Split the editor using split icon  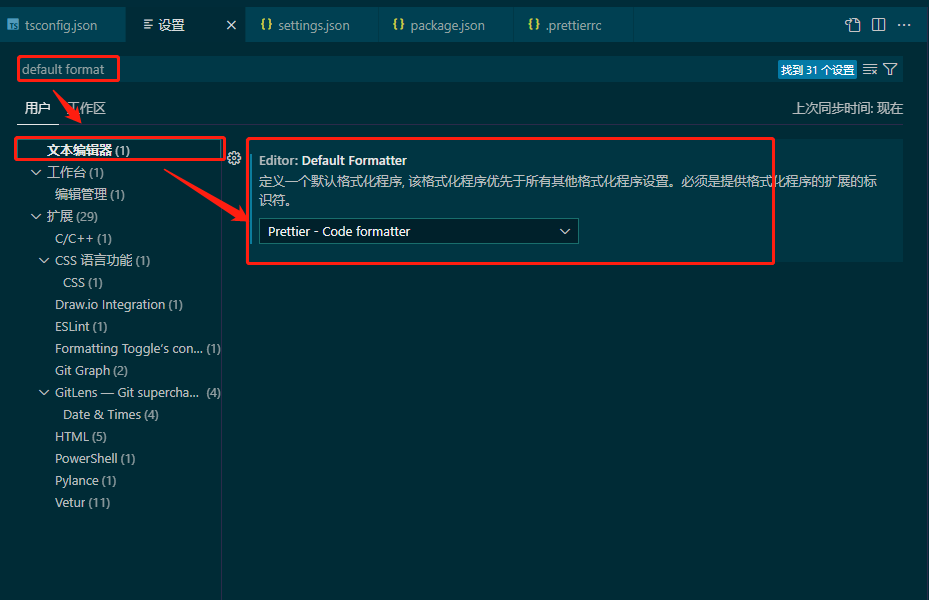pos(878,24)
